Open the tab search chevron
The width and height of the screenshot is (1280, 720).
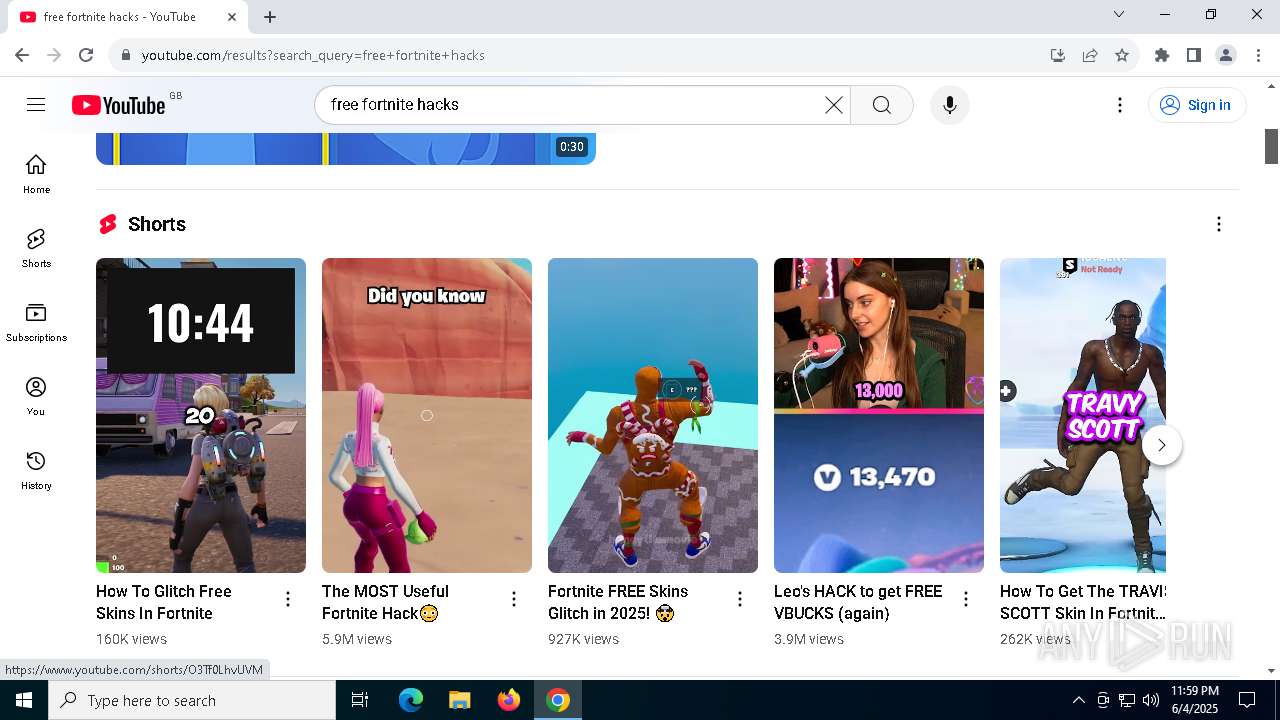pos(1119,14)
